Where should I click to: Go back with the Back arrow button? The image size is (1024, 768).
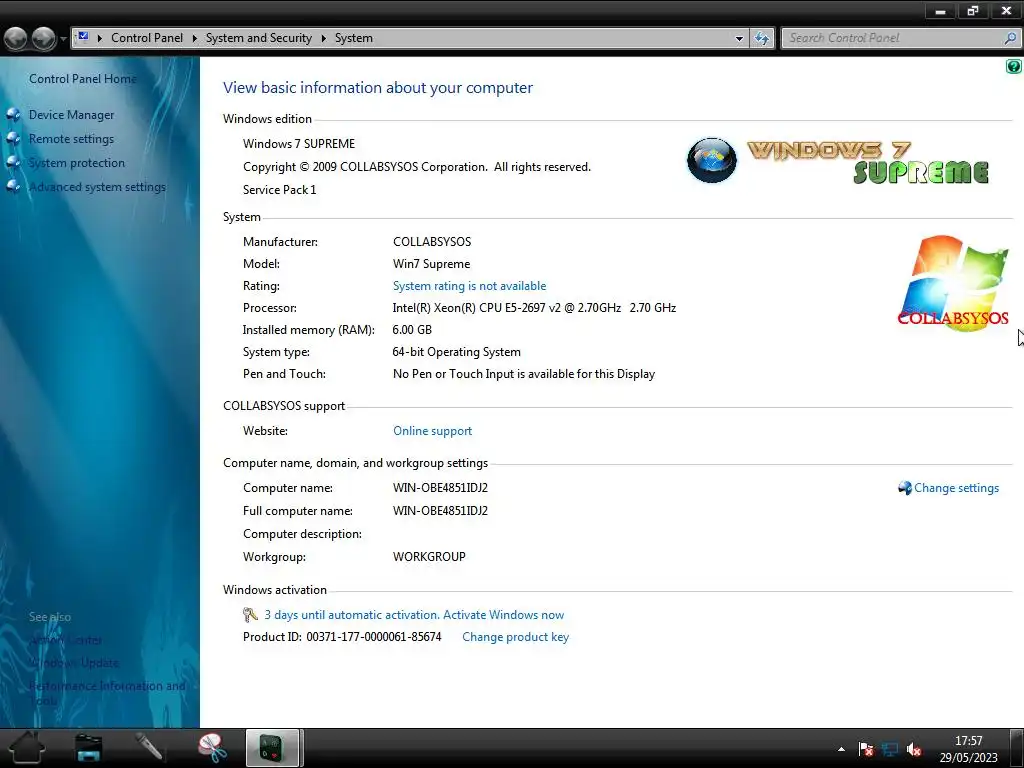click(16, 39)
